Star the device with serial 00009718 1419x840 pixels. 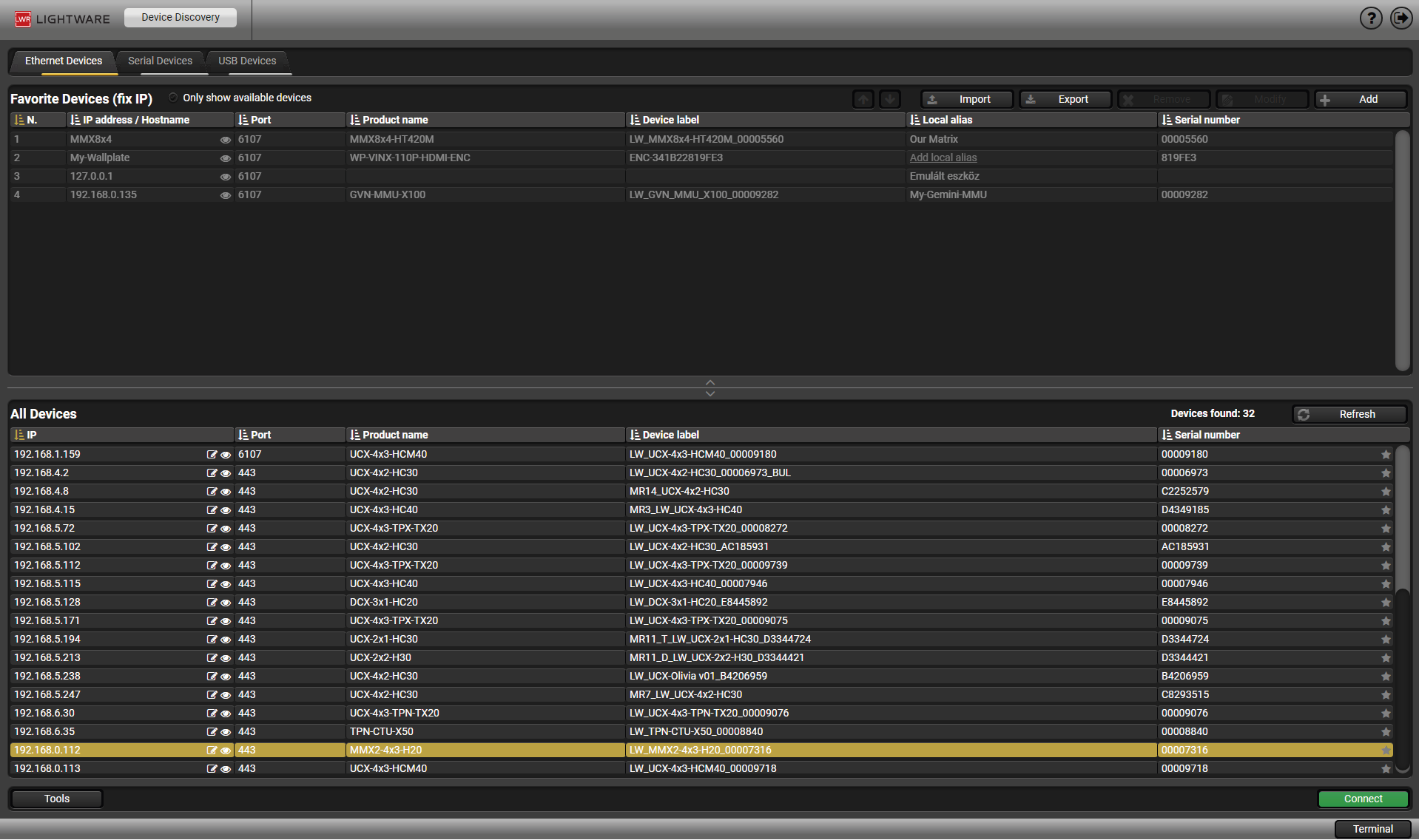click(x=1386, y=769)
